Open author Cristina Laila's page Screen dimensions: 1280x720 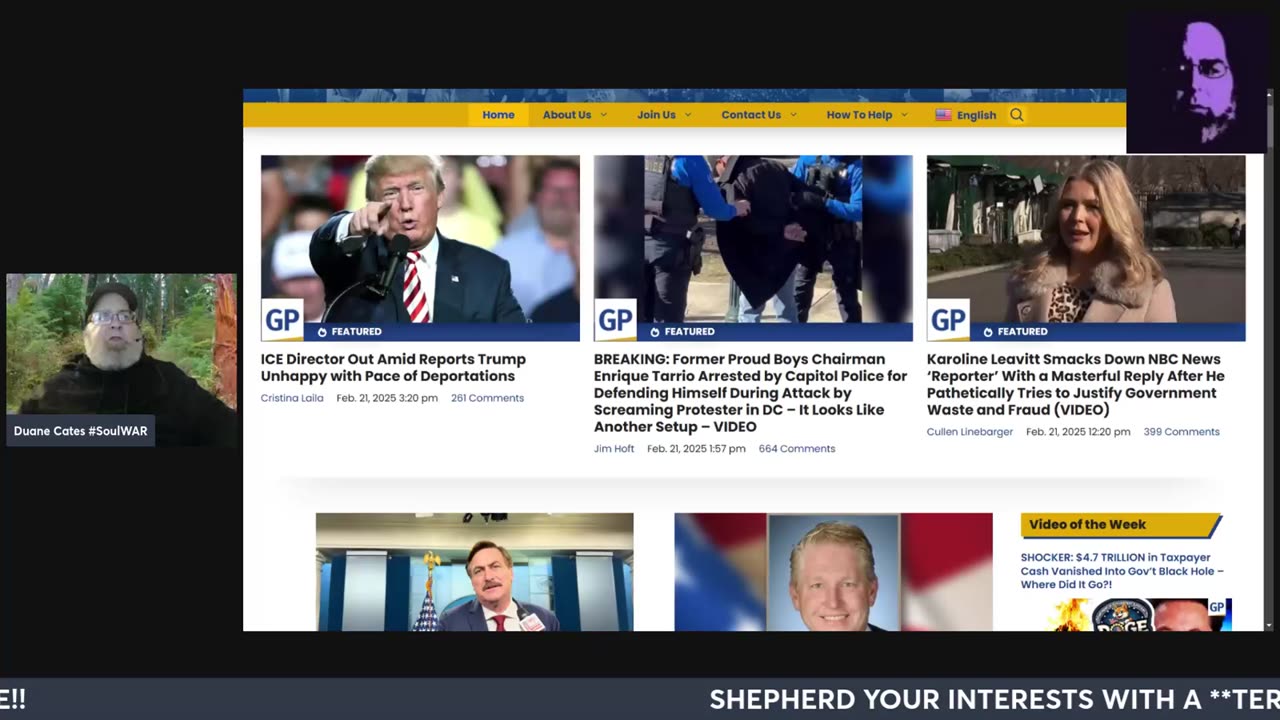tap(292, 398)
